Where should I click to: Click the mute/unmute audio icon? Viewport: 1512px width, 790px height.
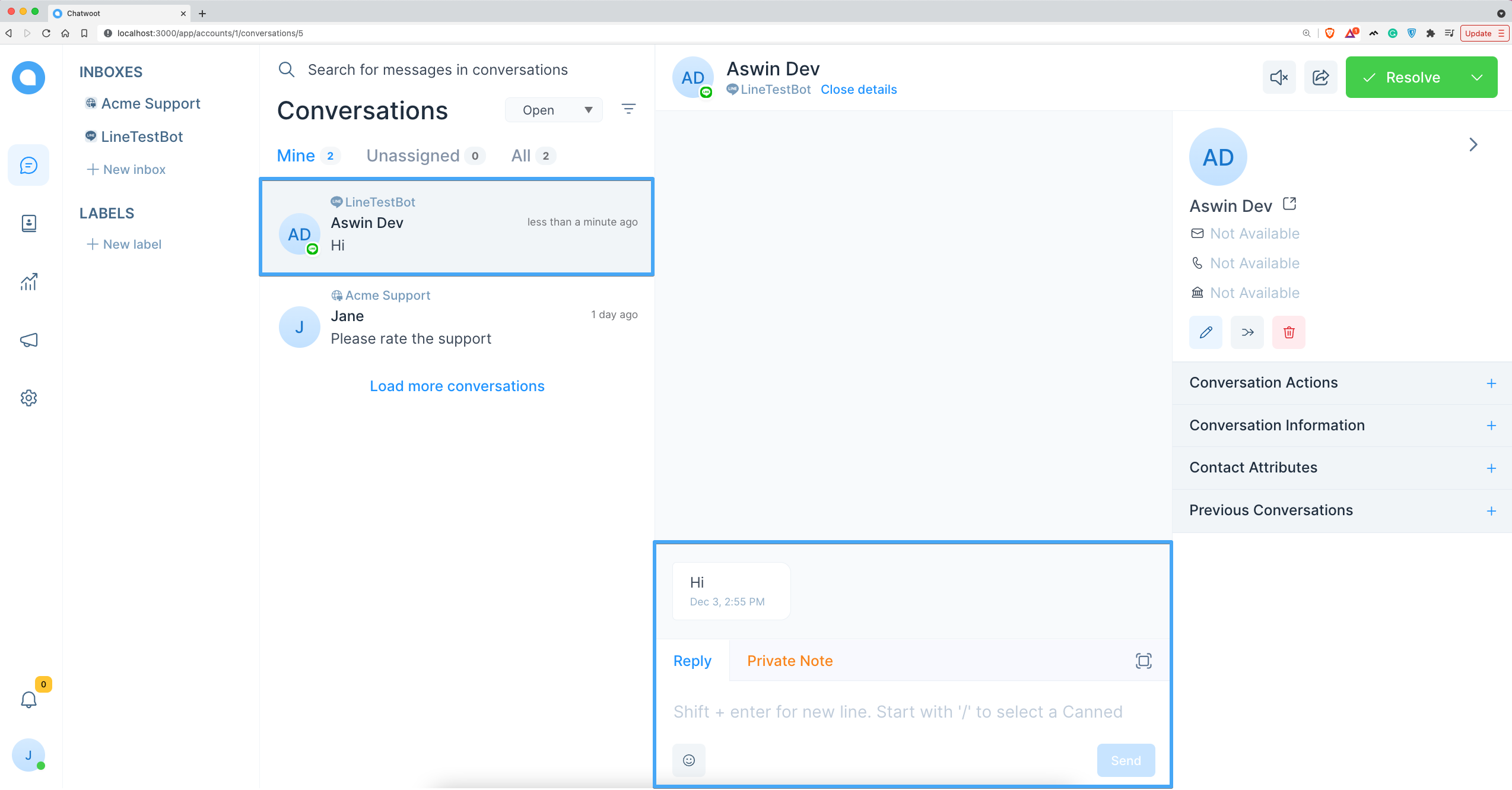tap(1279, 78)
